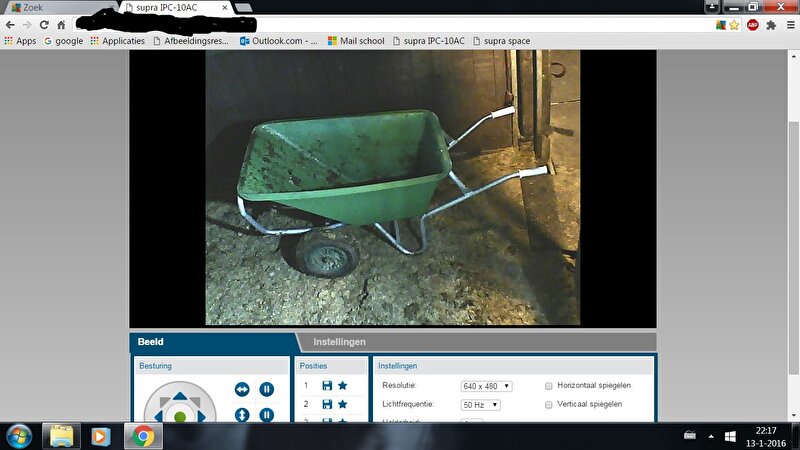Open Afbeeldingsres... bookmark
This screenshot has width=800, height=450.
pos(191,41)
